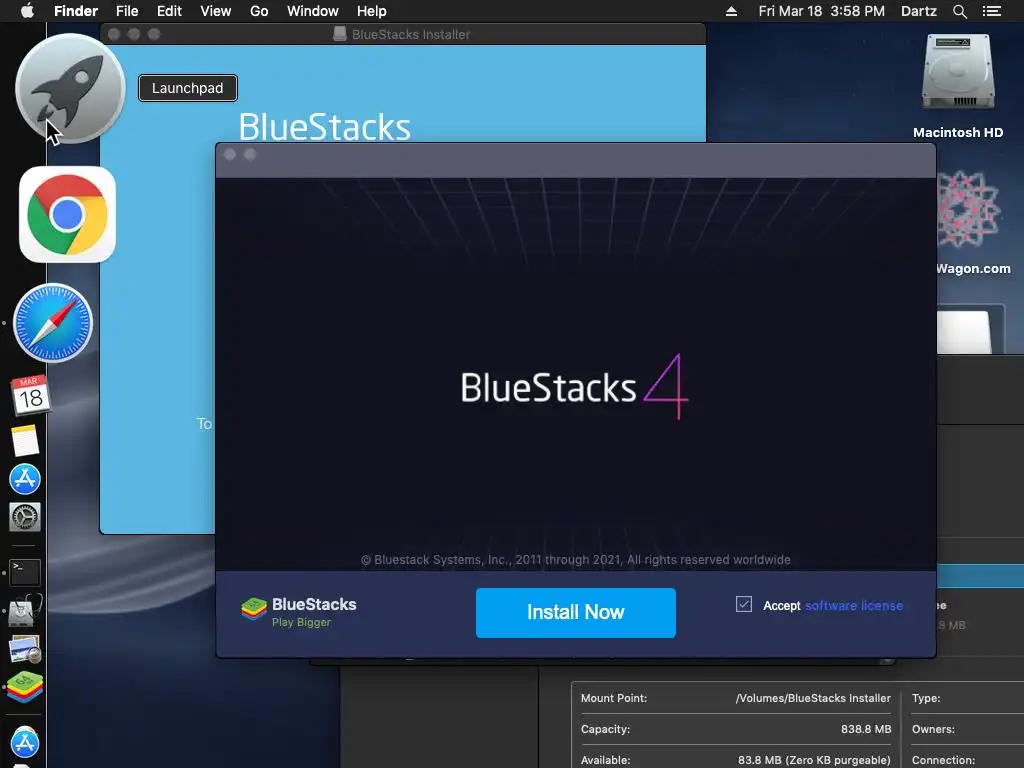Viewport: 1024px width, 768px height.
Task: Open System Preferences gear in dock
Action: (25, 517)
